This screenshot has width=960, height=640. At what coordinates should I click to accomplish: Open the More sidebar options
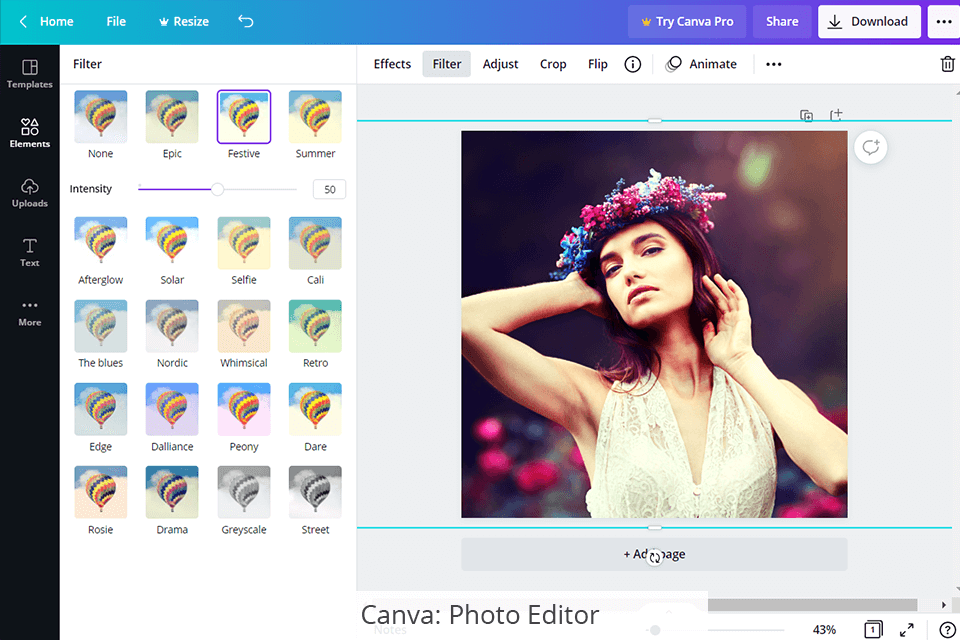coord(29,312)
